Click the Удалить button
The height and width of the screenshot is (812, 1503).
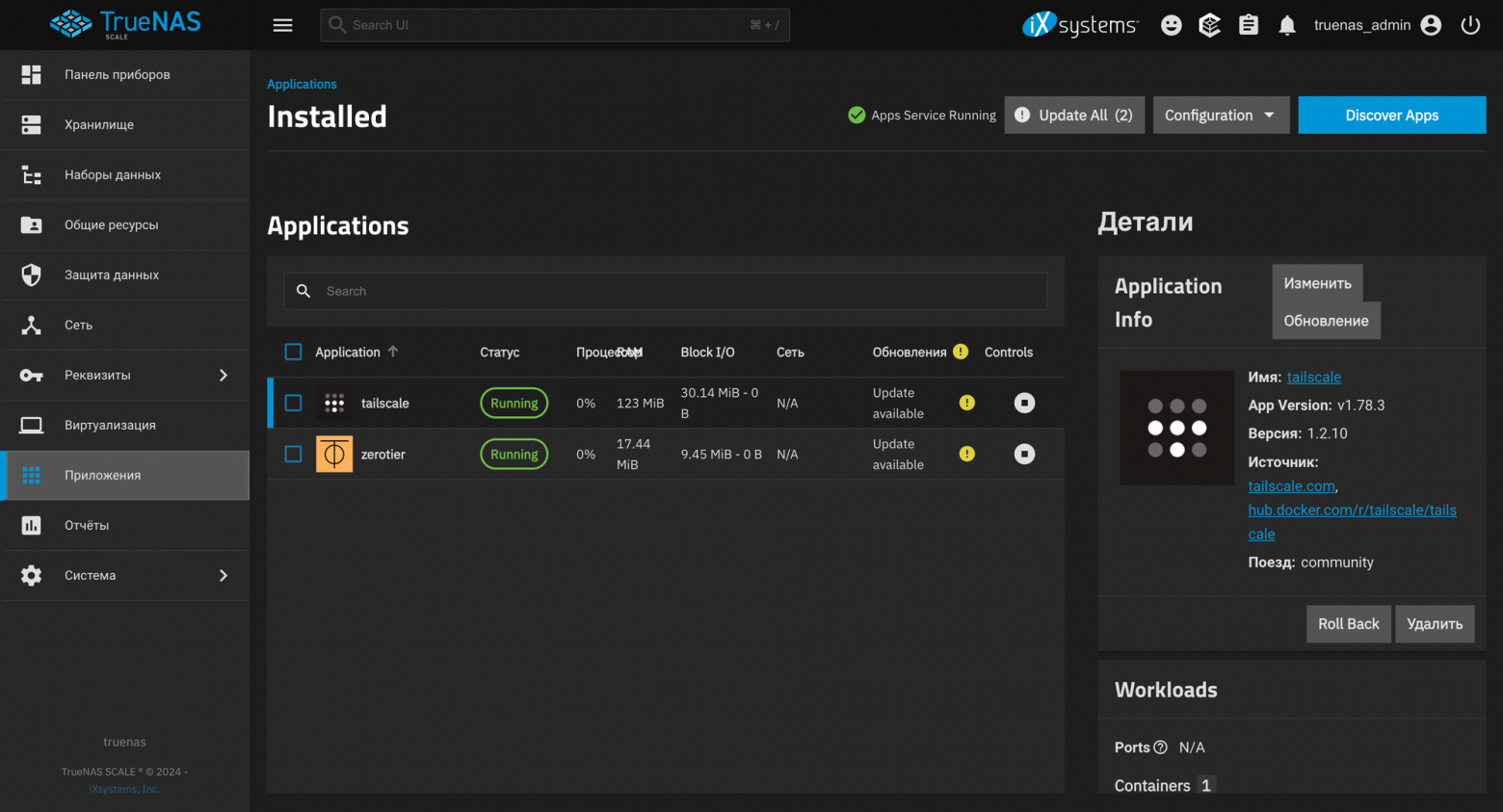[x=1435, y=624]
